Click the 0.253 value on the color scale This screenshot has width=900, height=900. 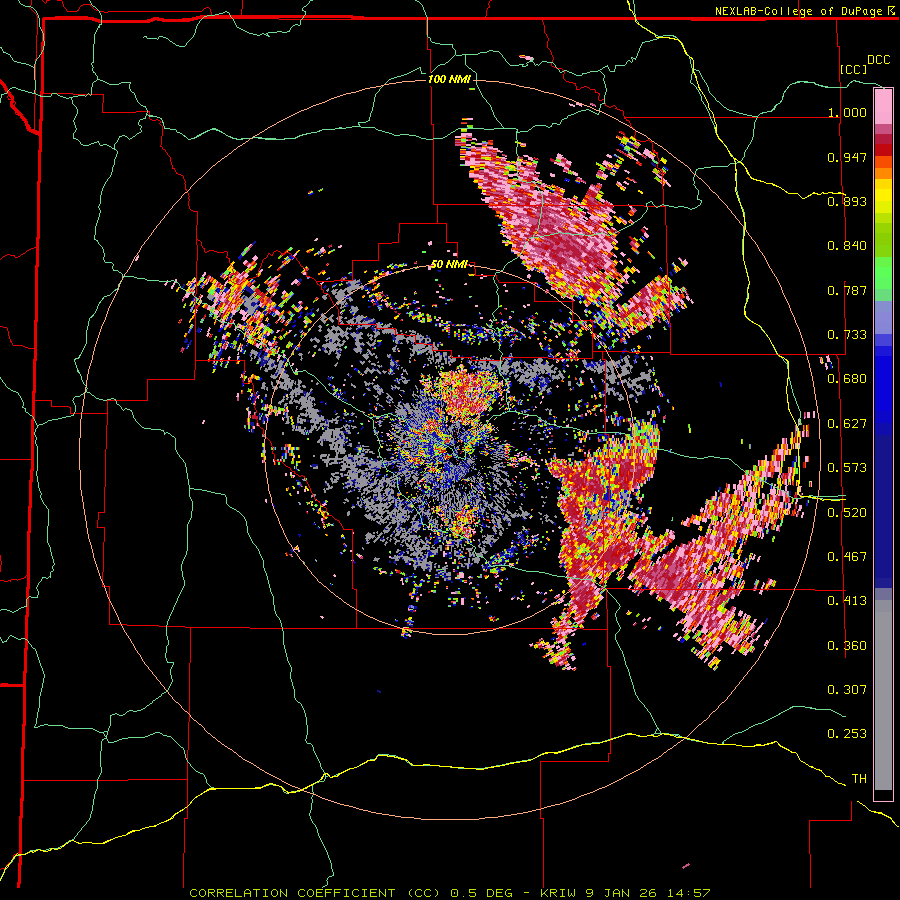(847, 734)
